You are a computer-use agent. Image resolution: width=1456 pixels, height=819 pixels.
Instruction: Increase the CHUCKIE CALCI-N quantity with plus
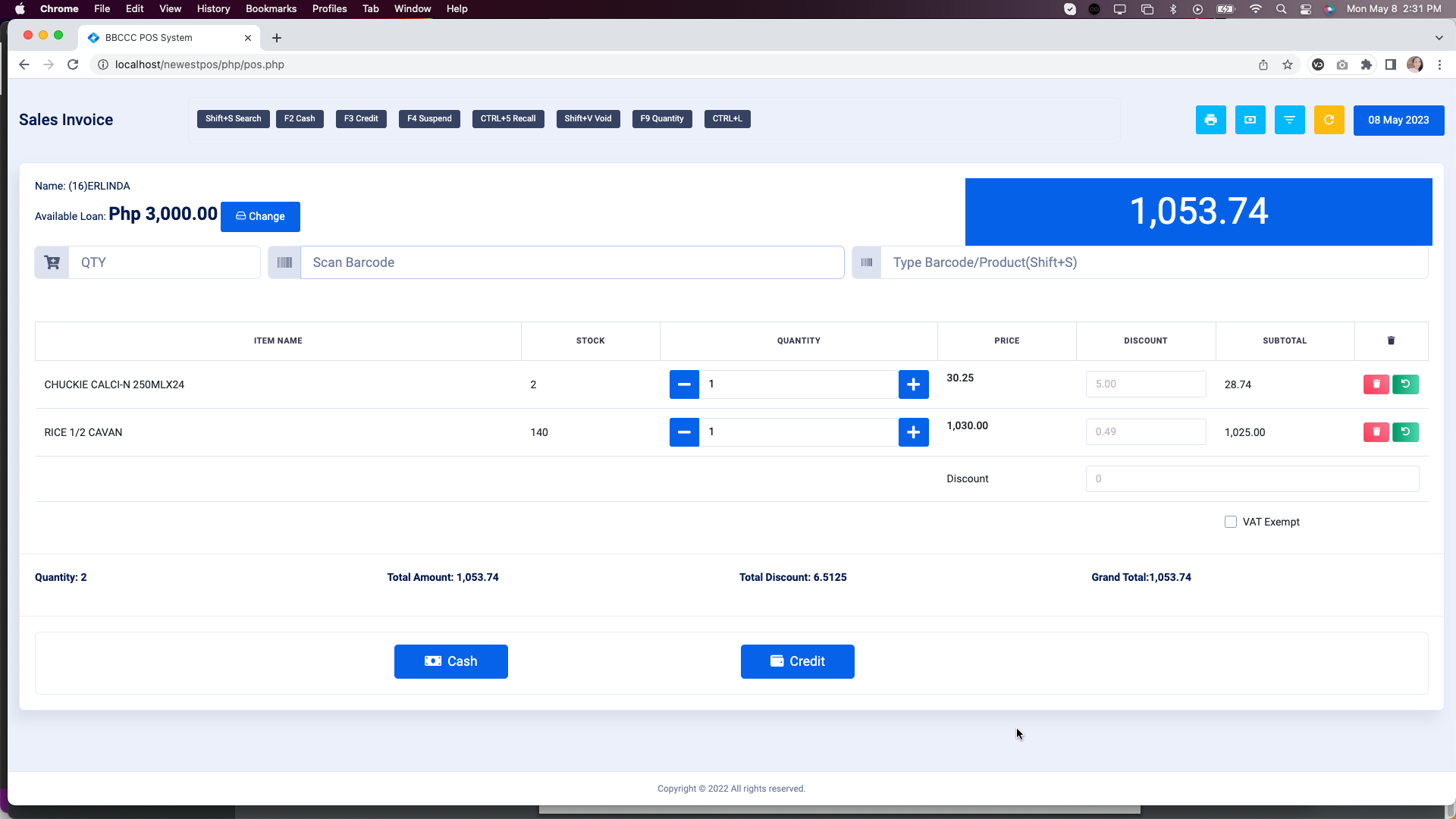[x=913, y=384]
